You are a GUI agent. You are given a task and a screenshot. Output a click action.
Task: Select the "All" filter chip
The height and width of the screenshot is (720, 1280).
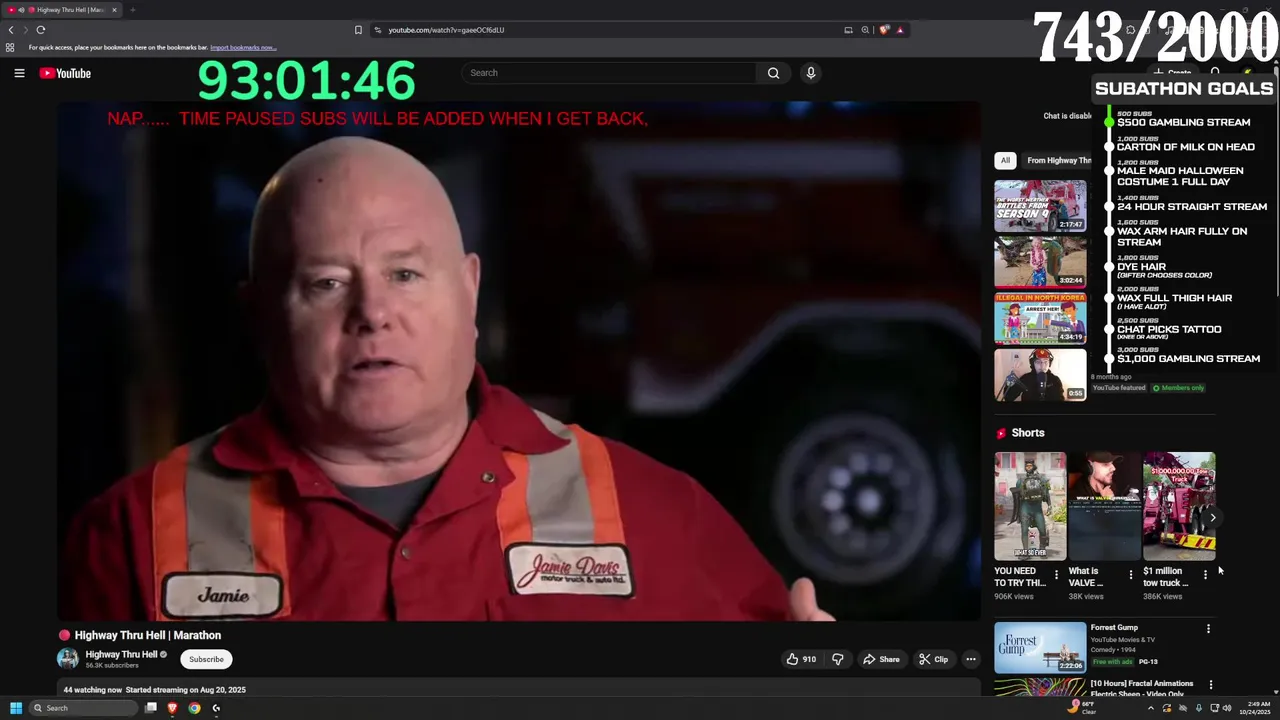click(1005, 160)
